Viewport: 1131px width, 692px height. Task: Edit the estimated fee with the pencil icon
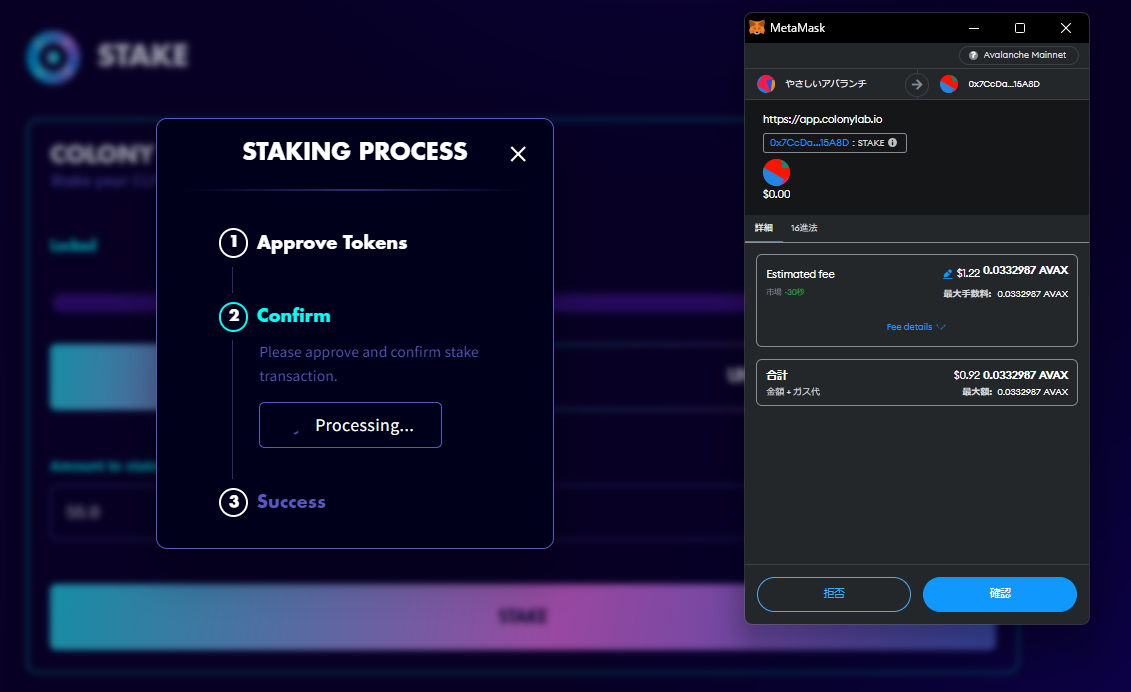pos(947,273)
